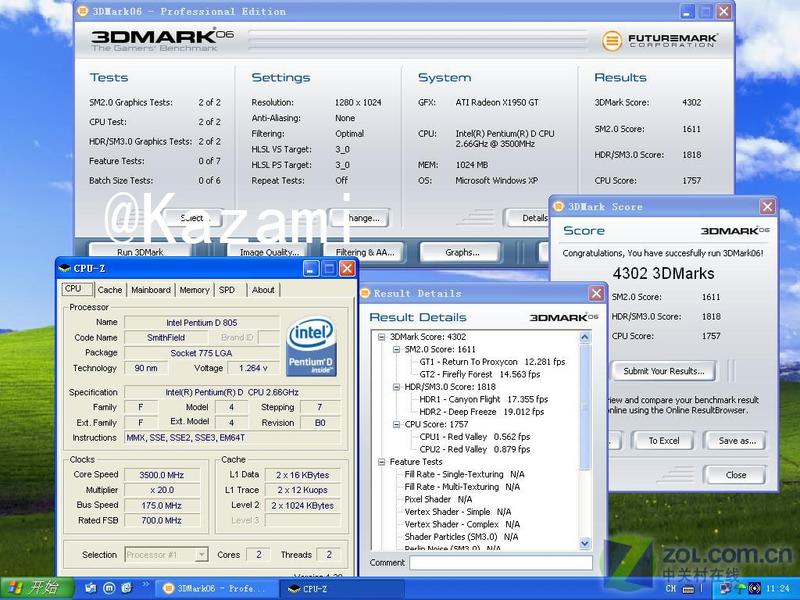Click Futuremark Corporation logo
This screenshot has width=800, height=600.
pos(659,41)
